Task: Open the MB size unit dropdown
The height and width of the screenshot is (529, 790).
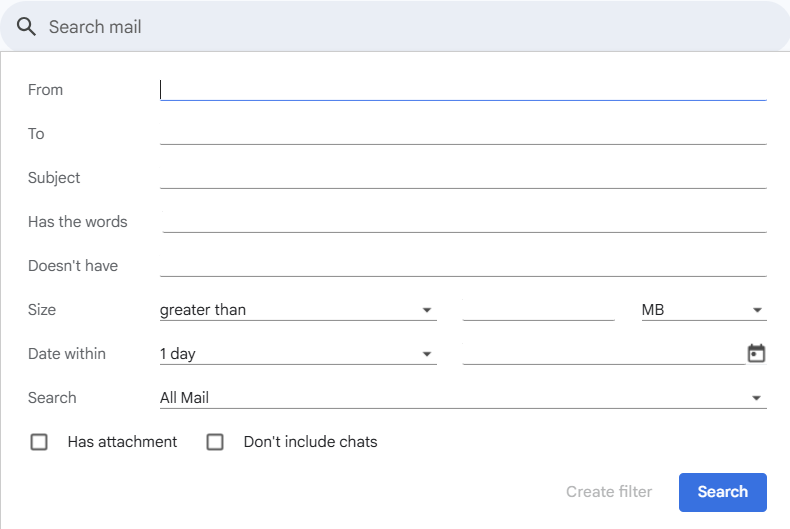Action: (704, 310)
